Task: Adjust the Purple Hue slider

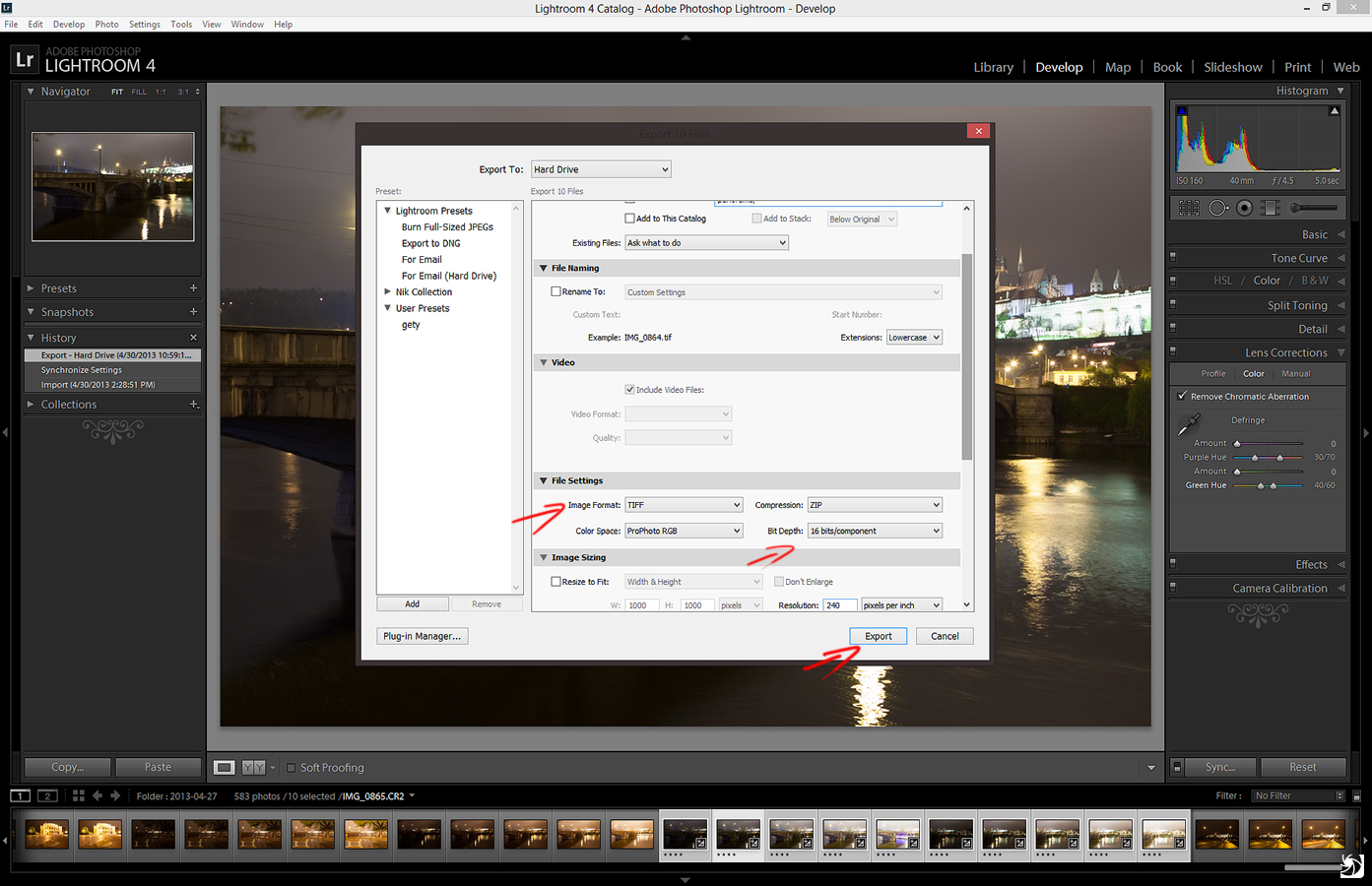Action: coord(1268,458)
